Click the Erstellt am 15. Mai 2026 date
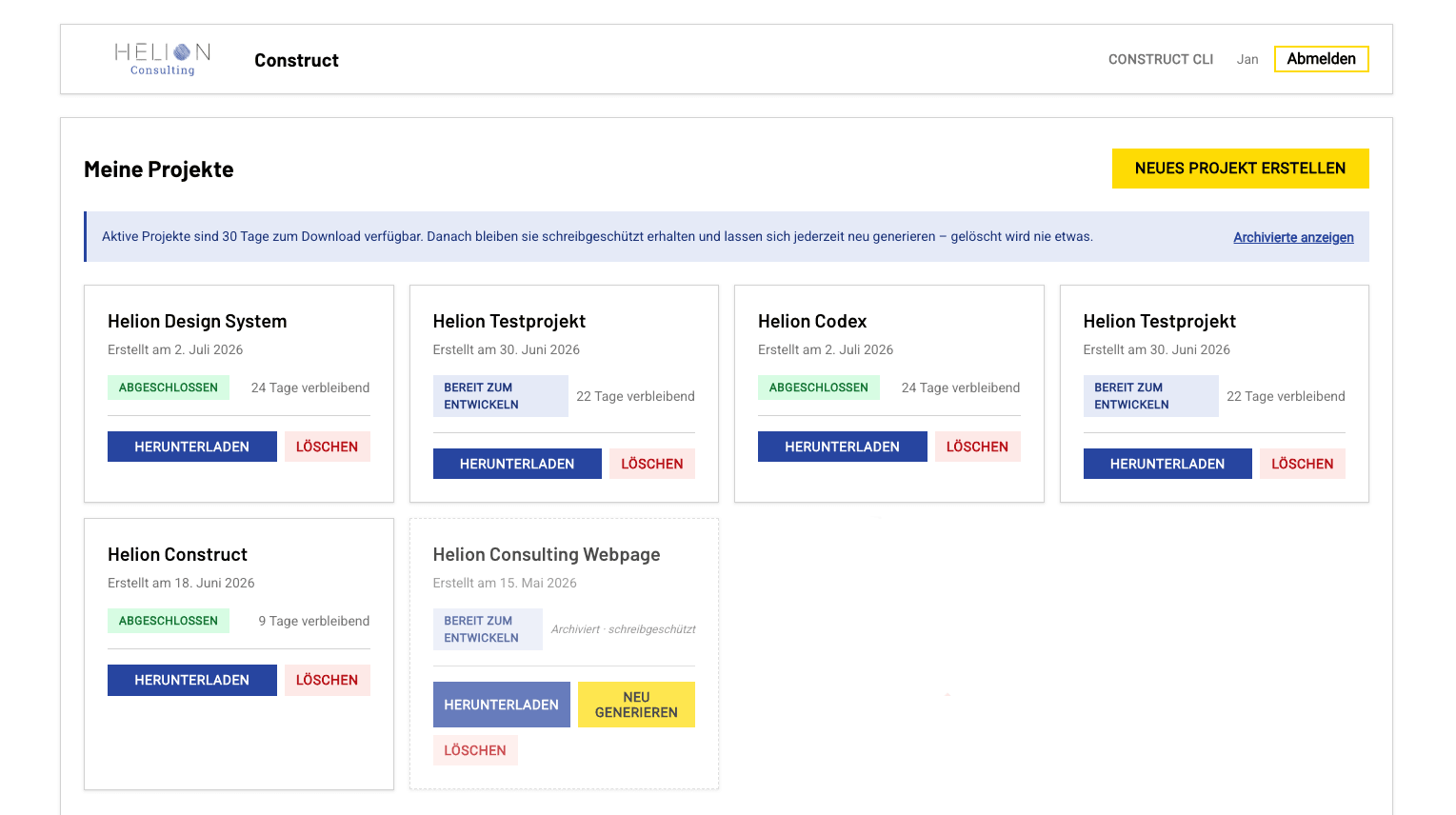 pos(505,583)
